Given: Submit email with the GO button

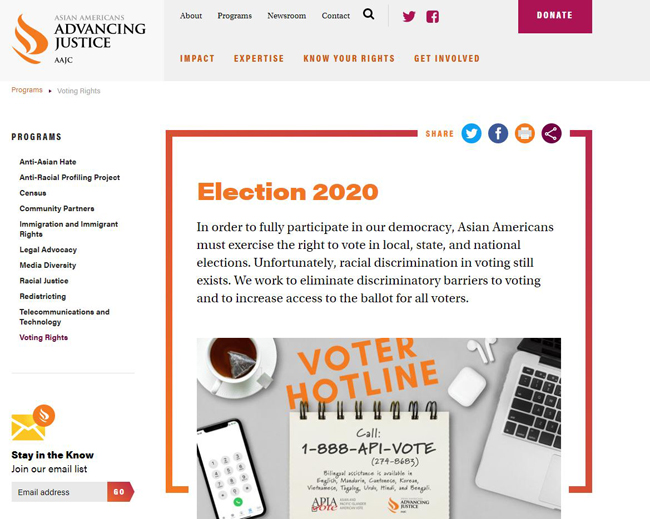Looking at the screenshot, I should [x=120, y=492].
